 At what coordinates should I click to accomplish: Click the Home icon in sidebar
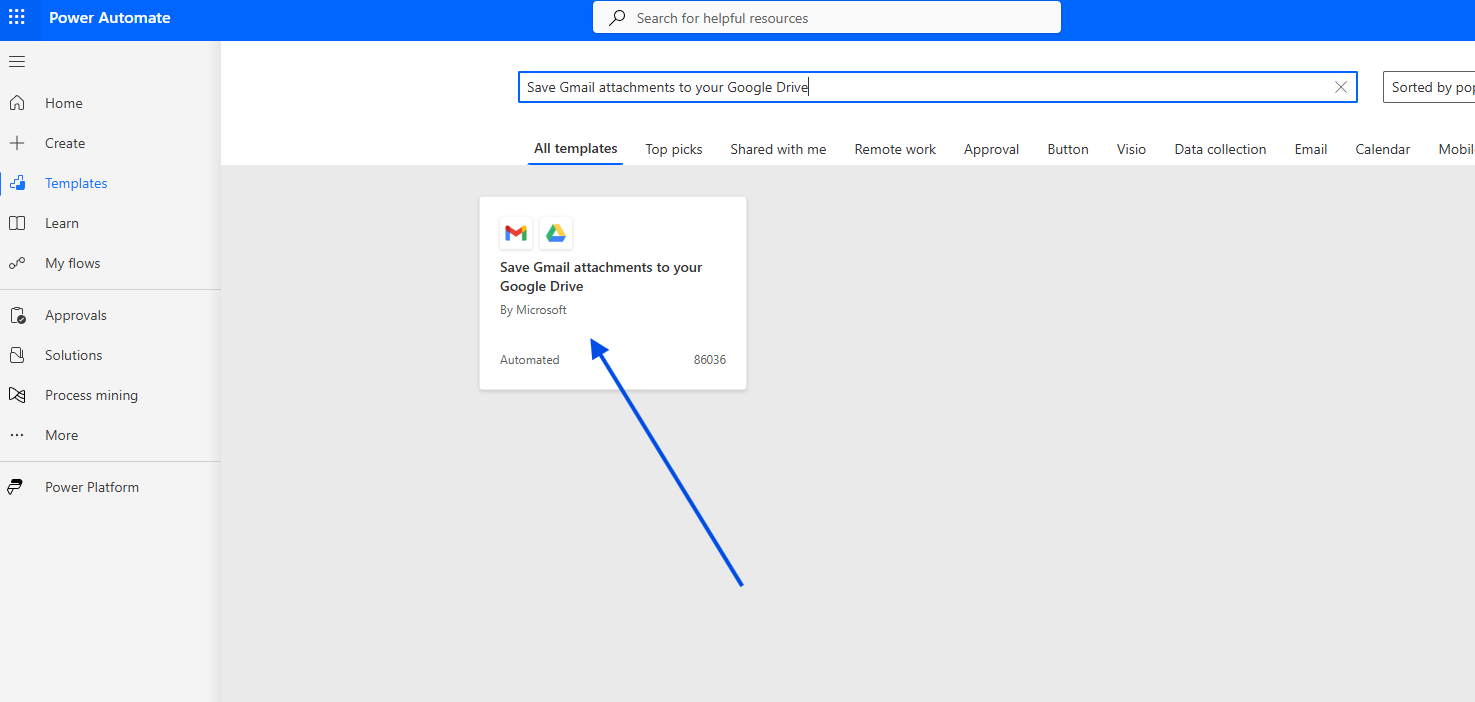coord(17,103)
